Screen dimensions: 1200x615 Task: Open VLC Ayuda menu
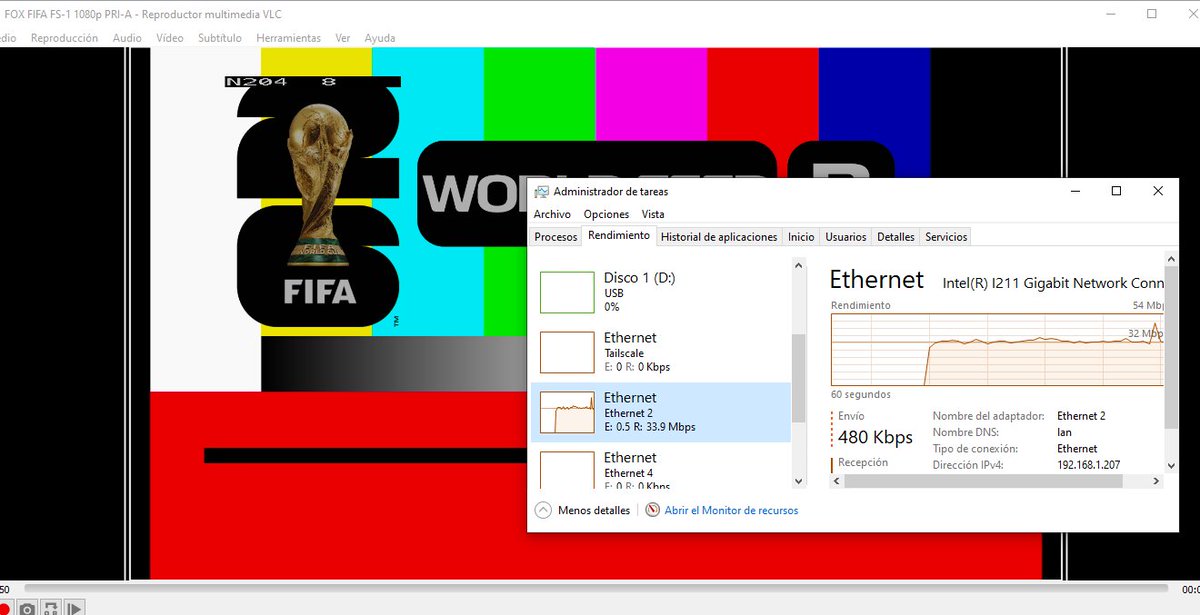point(379,38)
